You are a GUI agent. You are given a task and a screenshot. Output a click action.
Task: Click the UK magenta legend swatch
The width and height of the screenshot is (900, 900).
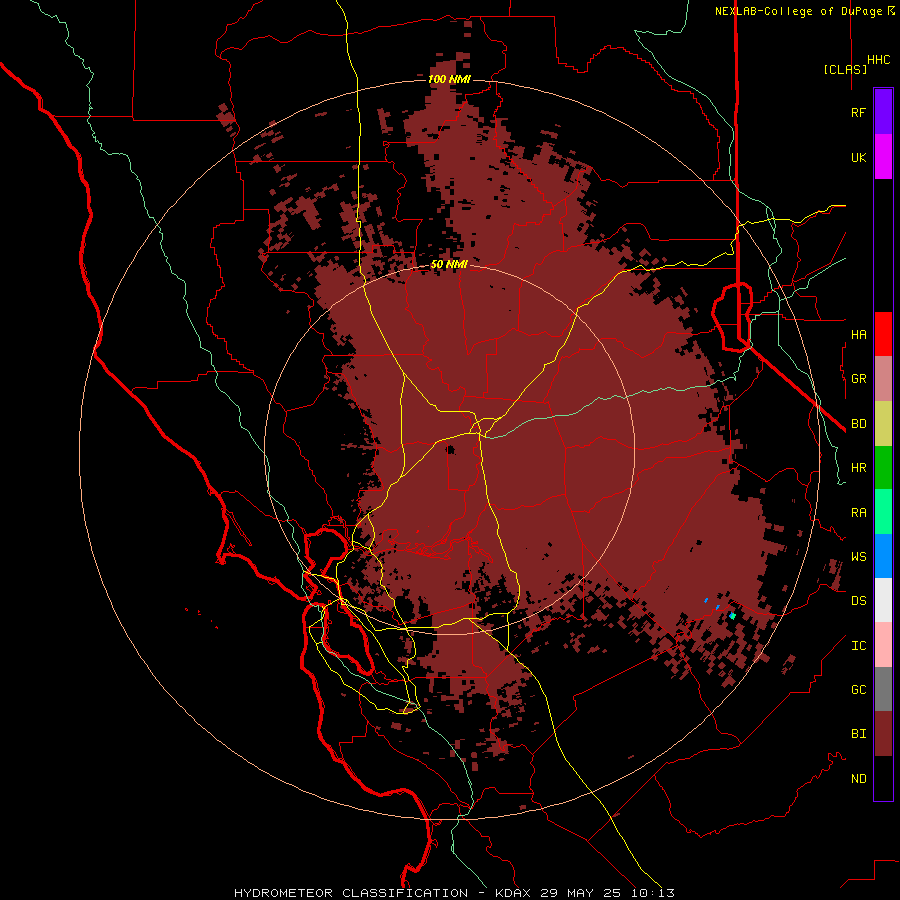[x=883, y=157]
